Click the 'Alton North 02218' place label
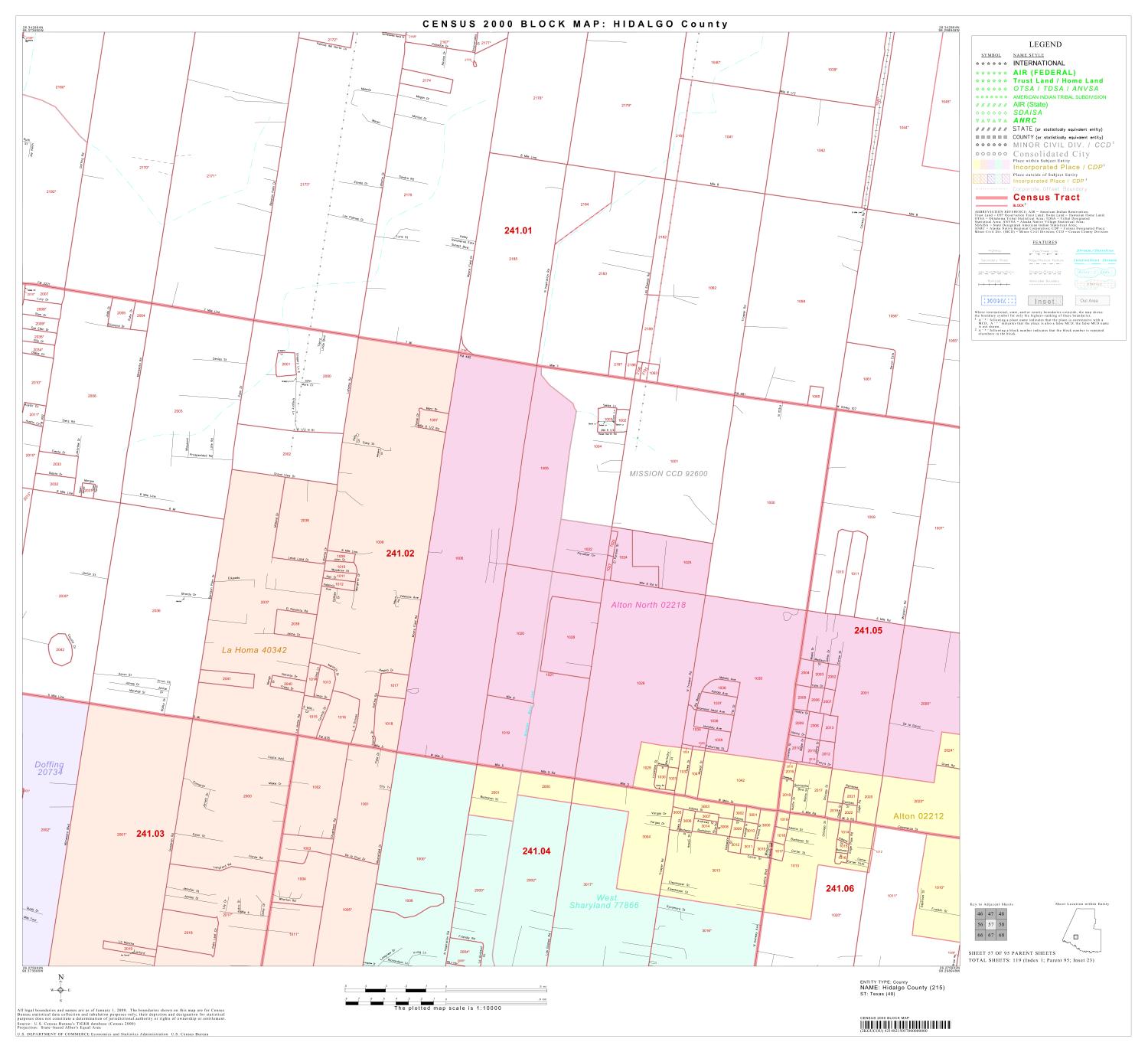Viewport: 1148px width, 1052px height. point(648,605)
